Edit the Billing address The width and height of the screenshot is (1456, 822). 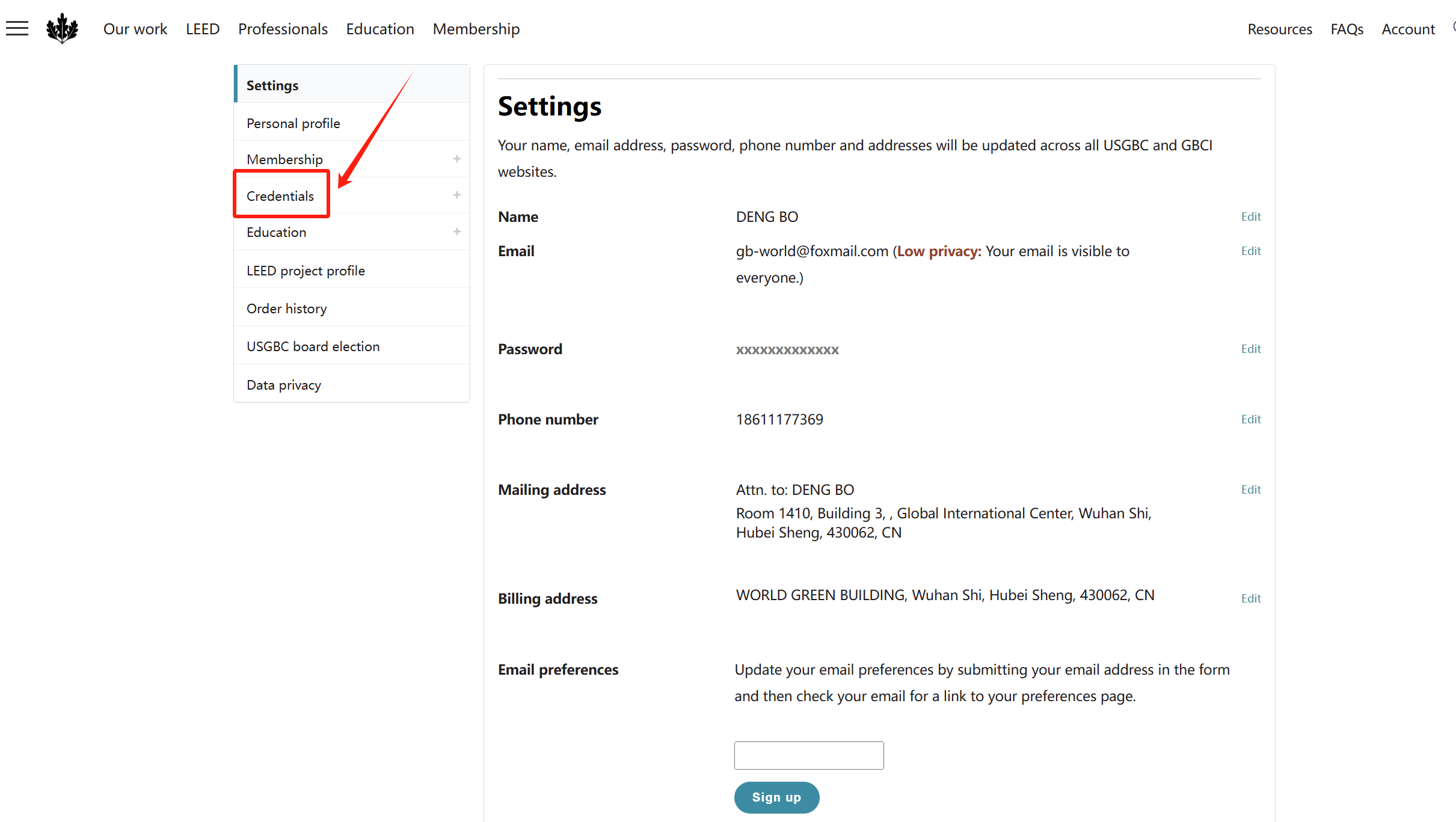1251,598
